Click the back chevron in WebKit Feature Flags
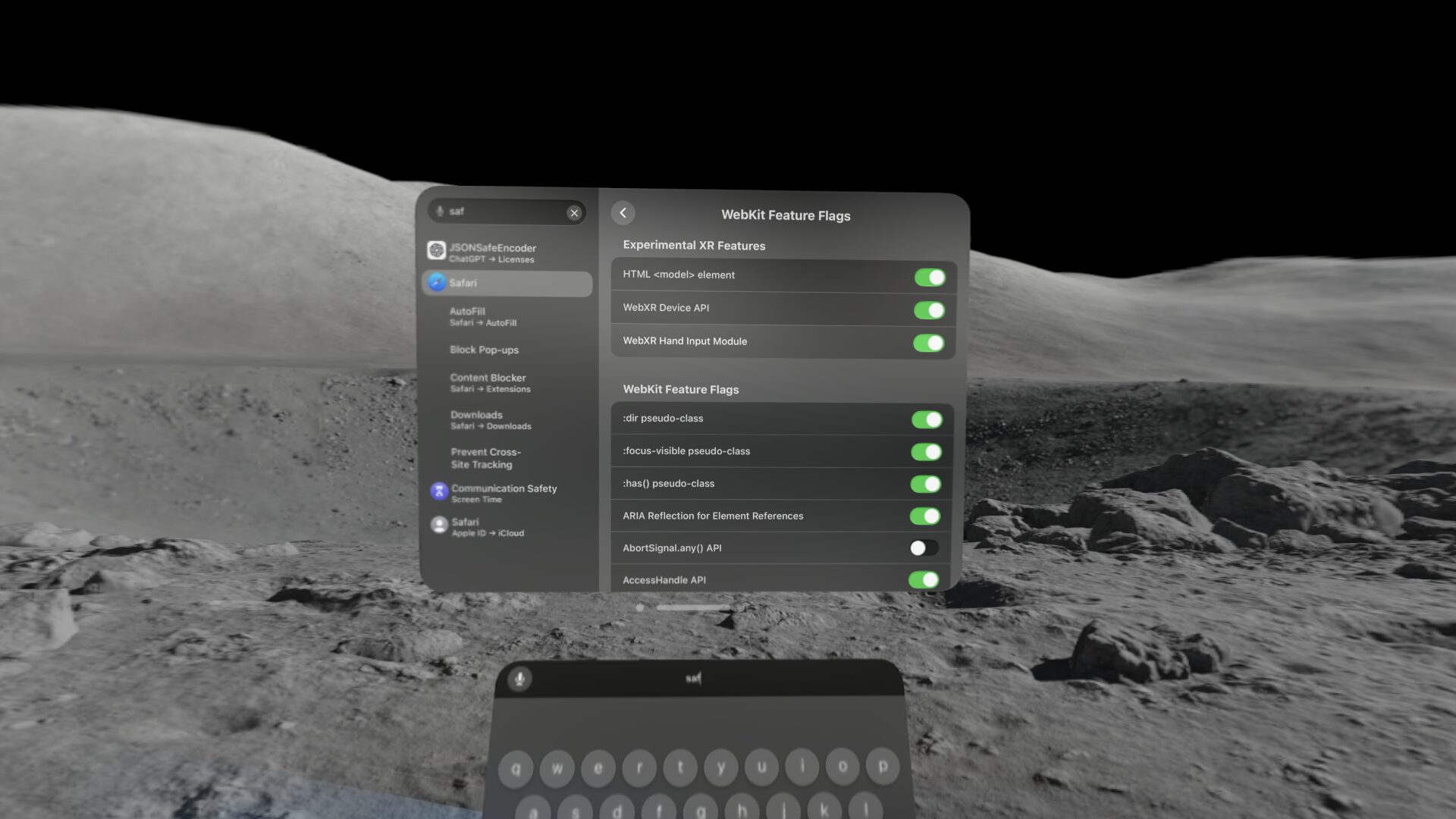 coord(623,213)
